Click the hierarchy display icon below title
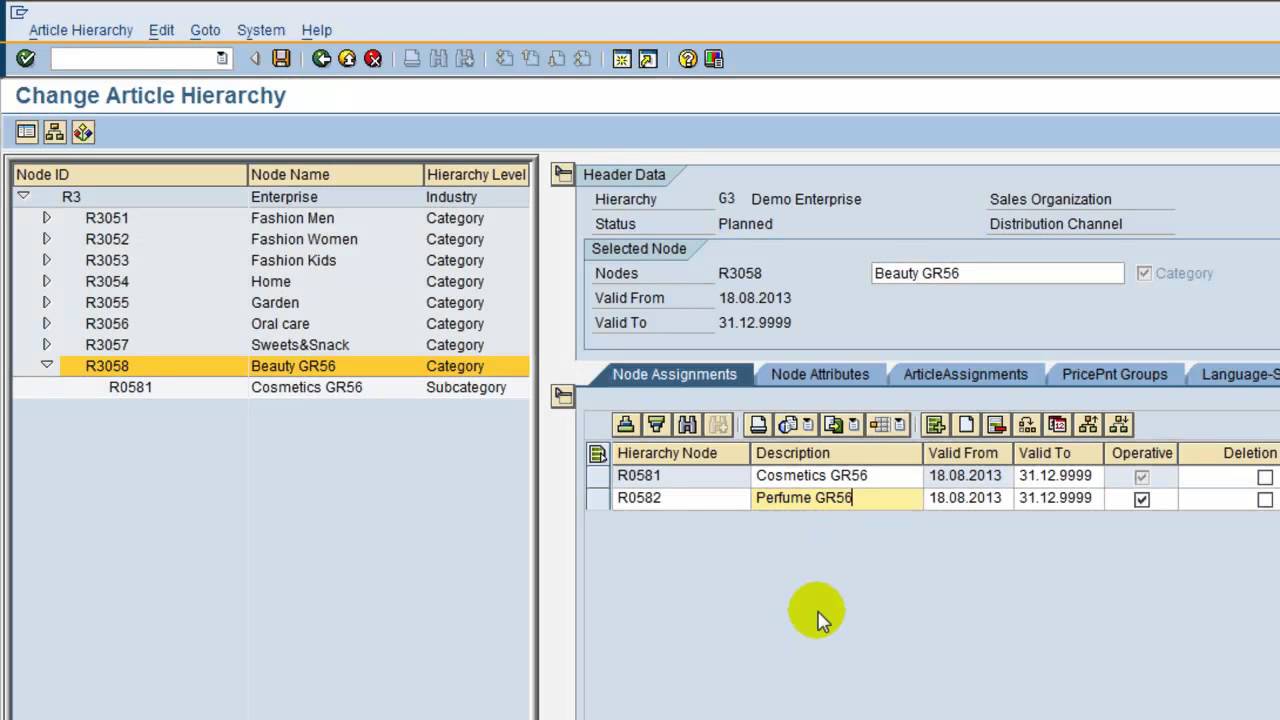This screenshot has width=1280, height=720. click(x=54, y=132)
